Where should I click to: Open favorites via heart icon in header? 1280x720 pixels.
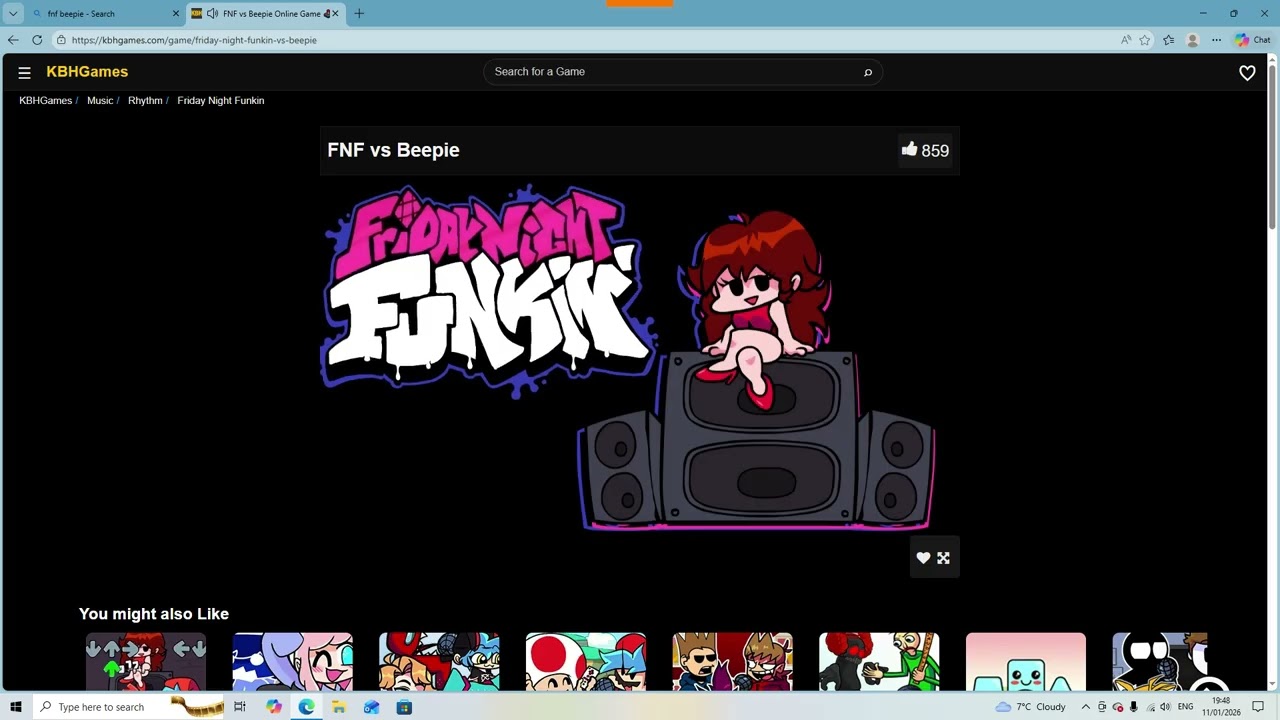pyautogui.click(x=1247, y=73)
